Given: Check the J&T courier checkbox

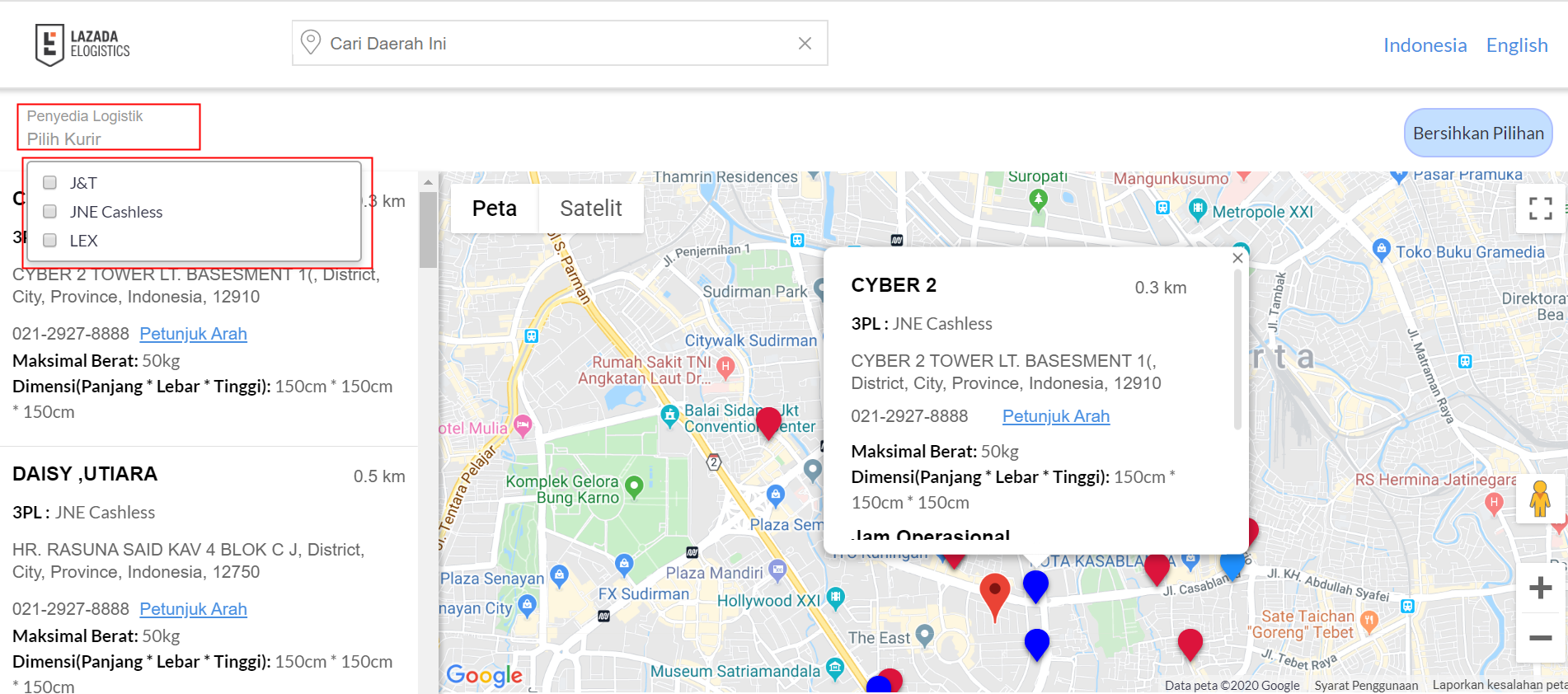Looking at the screenshot, I should [x=50, y=182].
